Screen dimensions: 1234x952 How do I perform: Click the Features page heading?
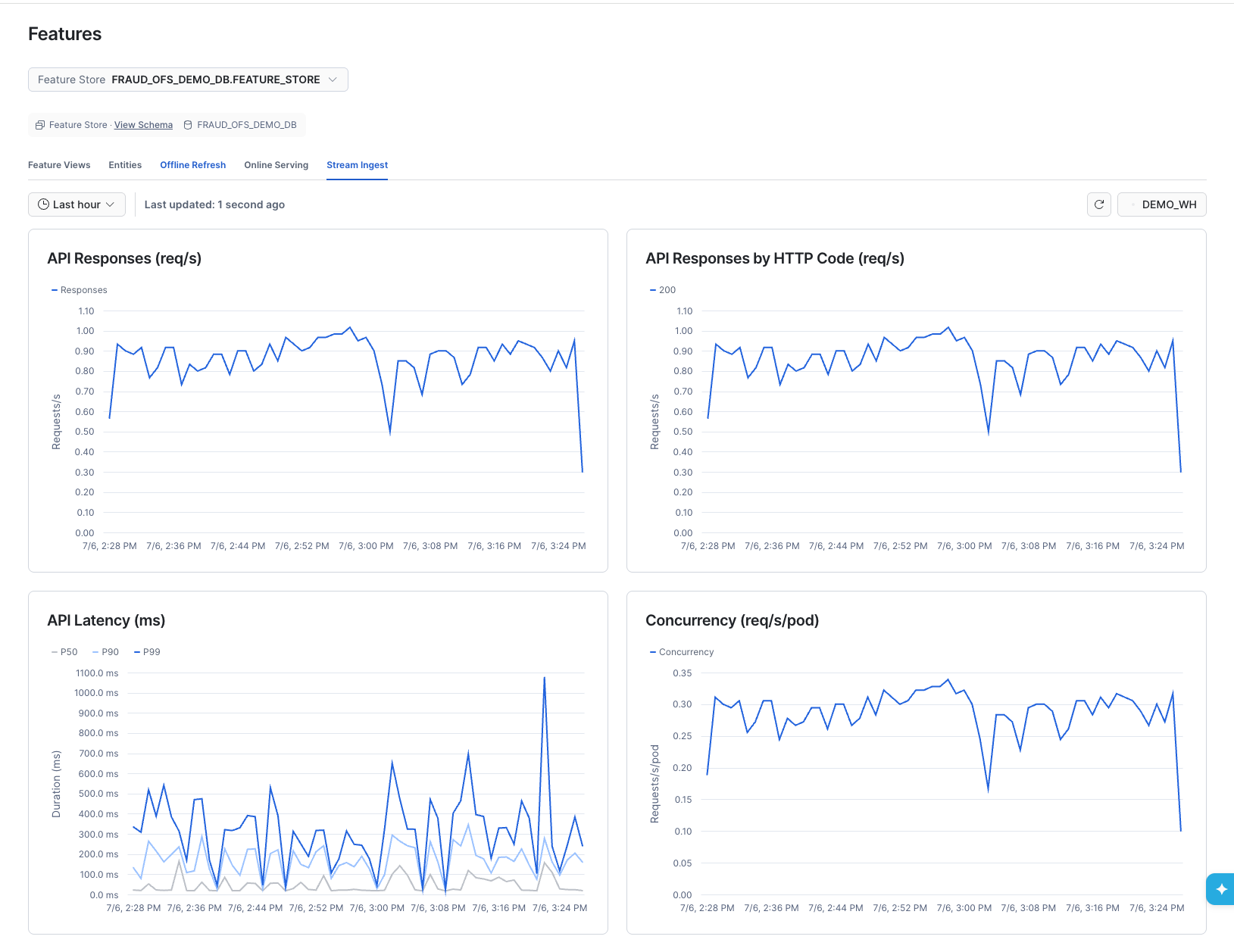(64, 34)
